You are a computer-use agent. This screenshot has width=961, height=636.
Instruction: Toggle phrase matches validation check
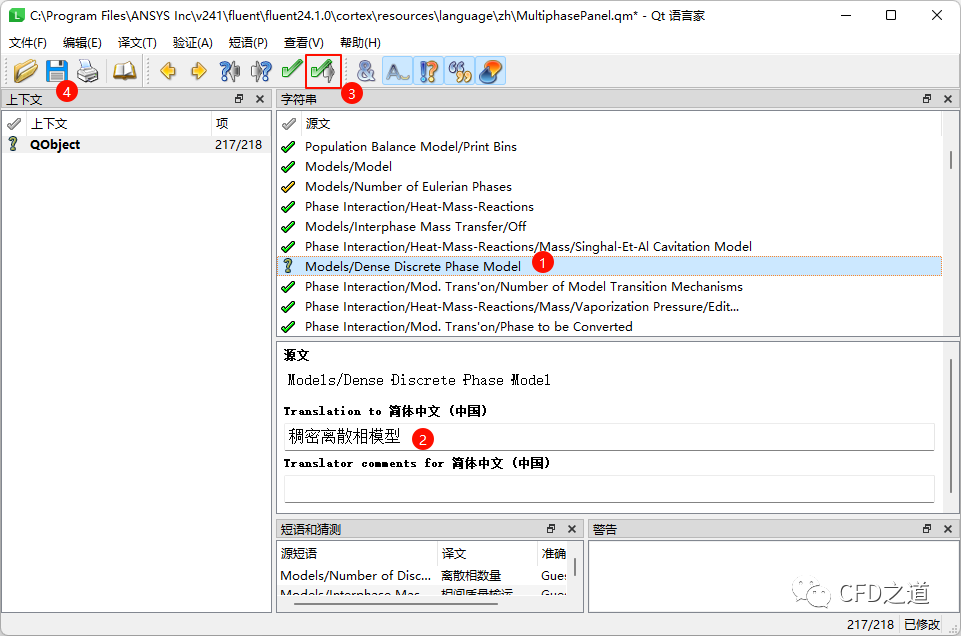click(x=460, y=71)
